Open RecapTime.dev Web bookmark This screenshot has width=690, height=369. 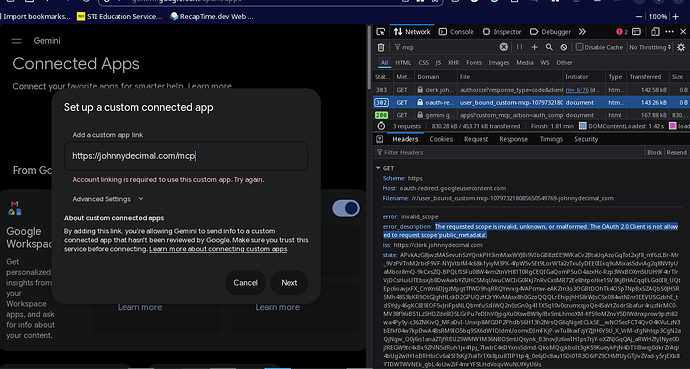212,17
